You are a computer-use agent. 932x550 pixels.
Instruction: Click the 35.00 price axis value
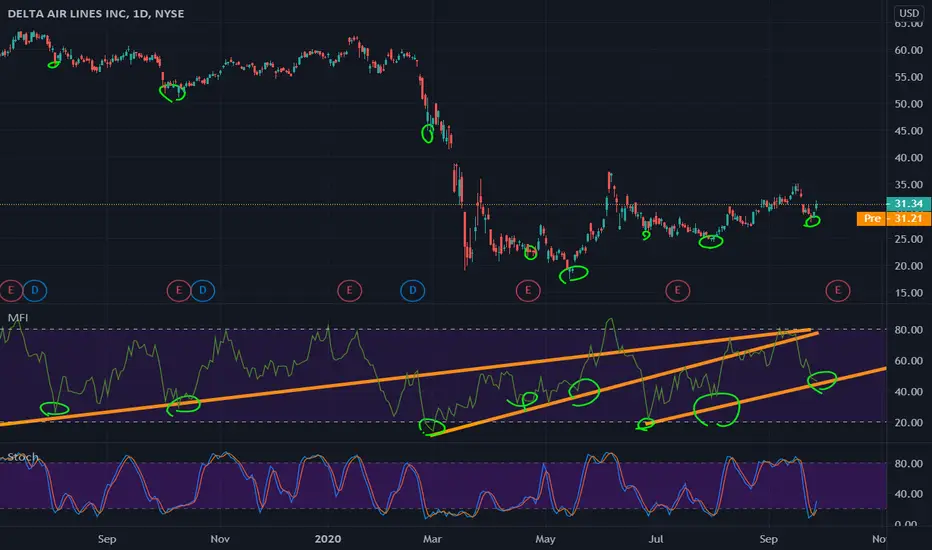(x=908, y=185)
